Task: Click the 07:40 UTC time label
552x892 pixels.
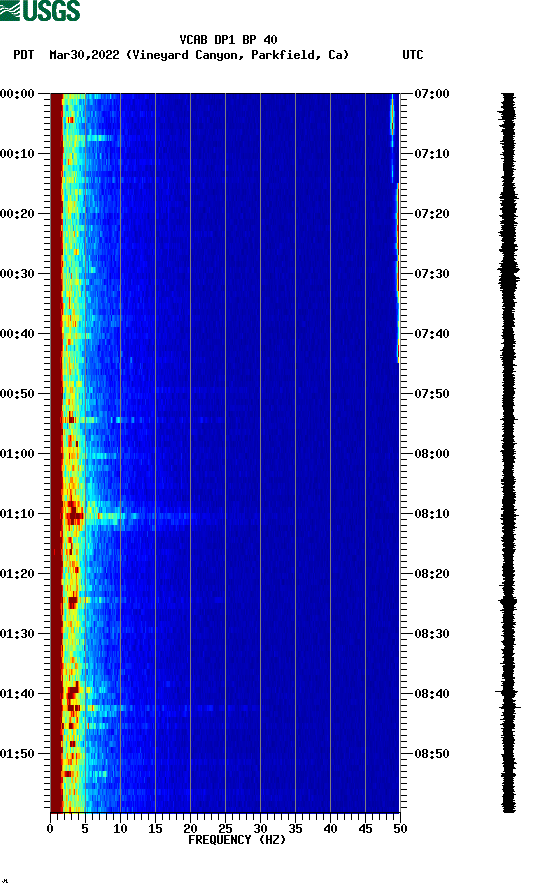Action: tap(432, 334)
